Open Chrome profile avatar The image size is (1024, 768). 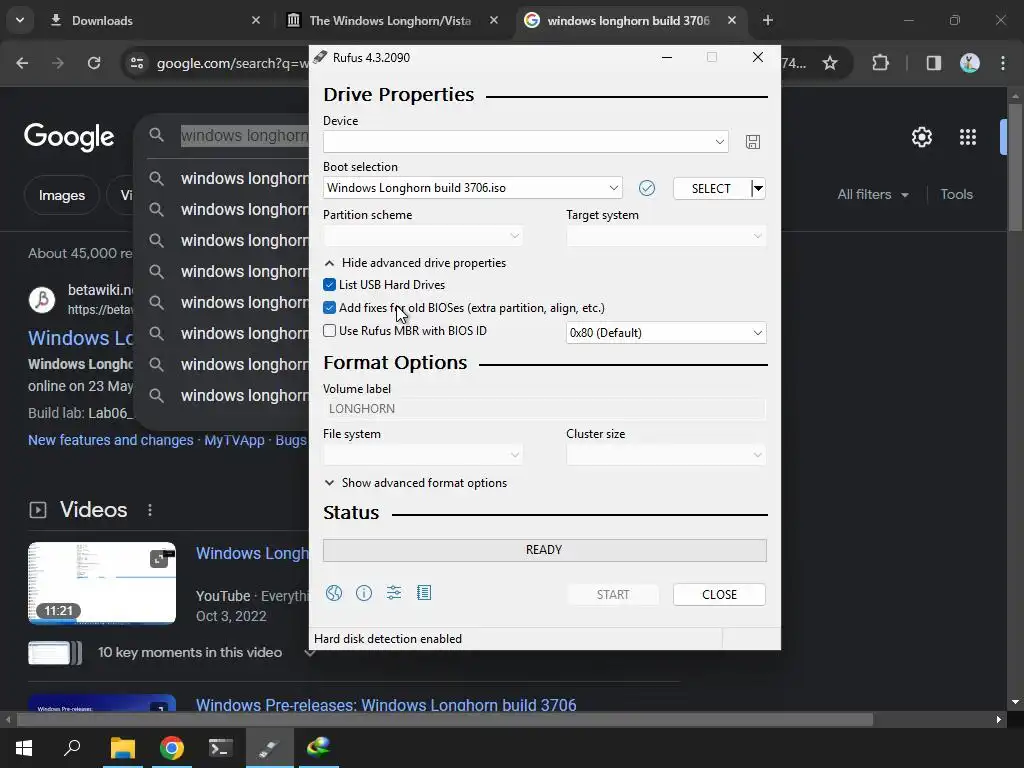[x=970, y=63]
